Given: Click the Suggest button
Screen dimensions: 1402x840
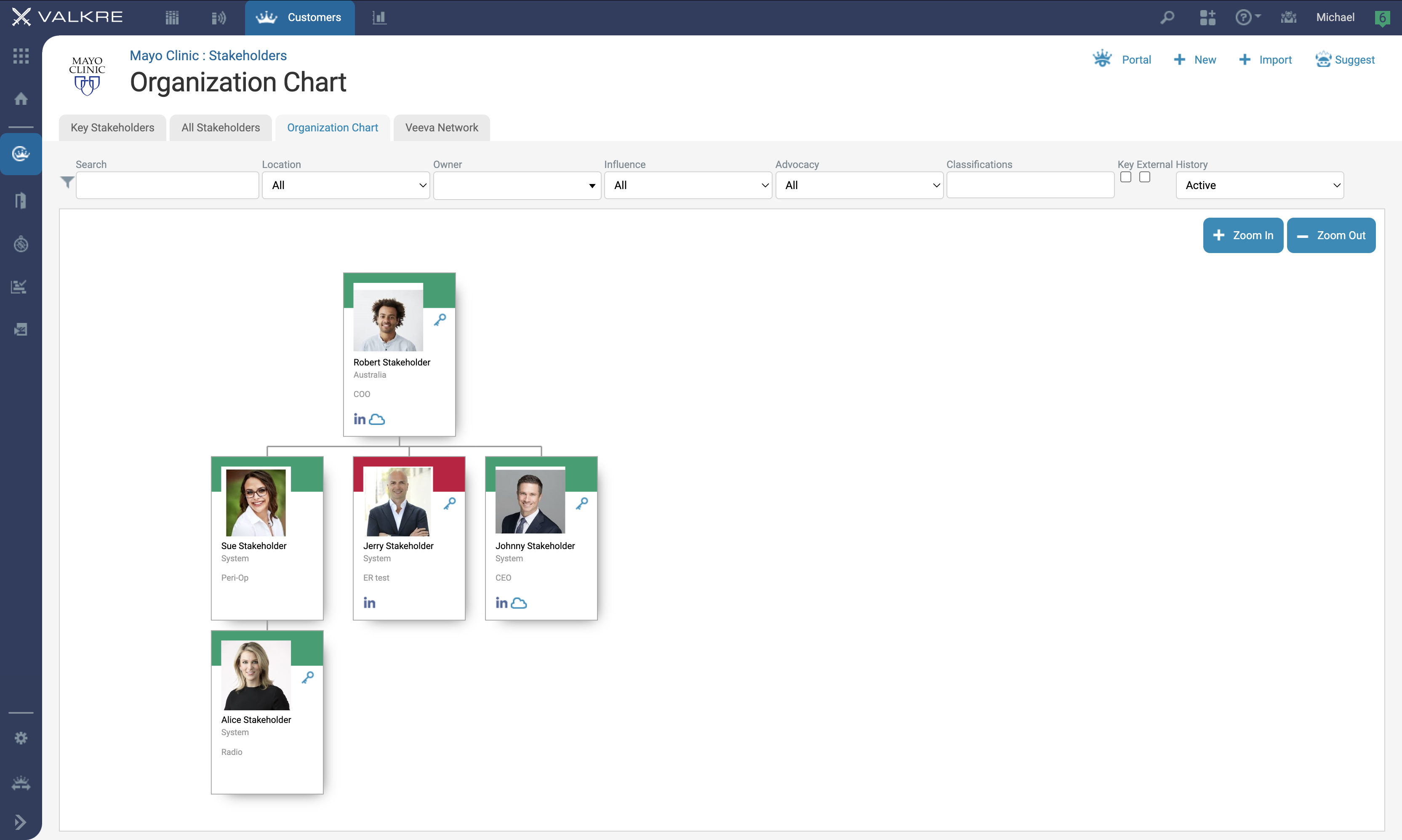Looking at the screenshot, I should click(x=1345, y=60).
